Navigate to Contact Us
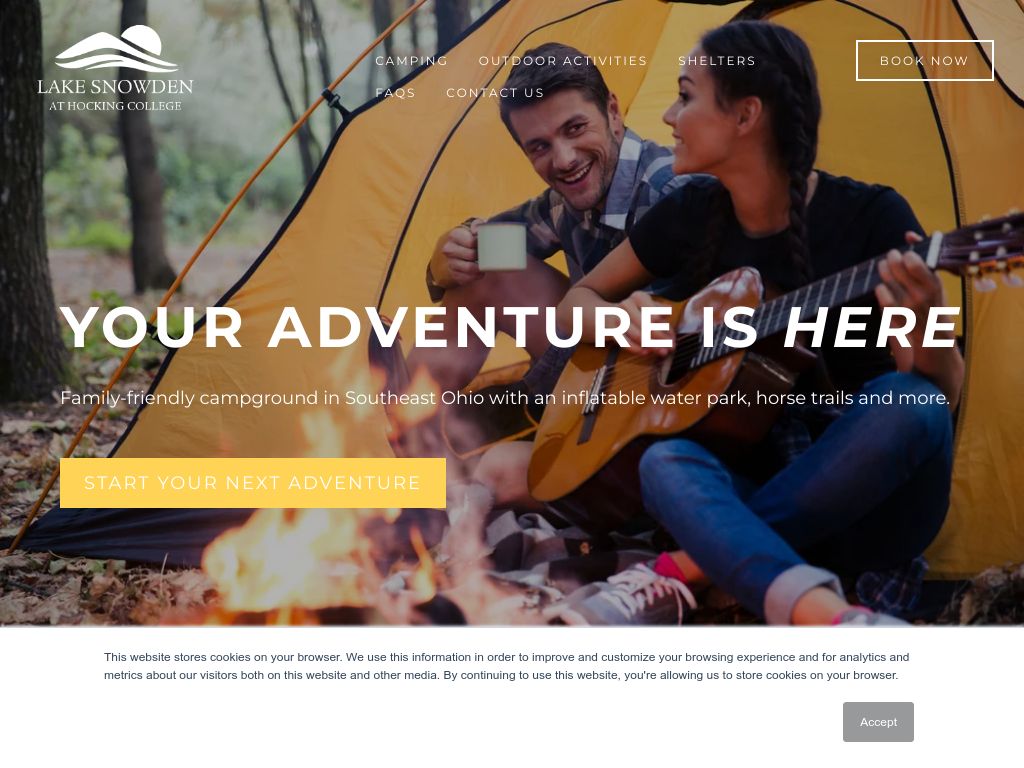Screen dimensions: 1024x768 click(x=495, y=93)
